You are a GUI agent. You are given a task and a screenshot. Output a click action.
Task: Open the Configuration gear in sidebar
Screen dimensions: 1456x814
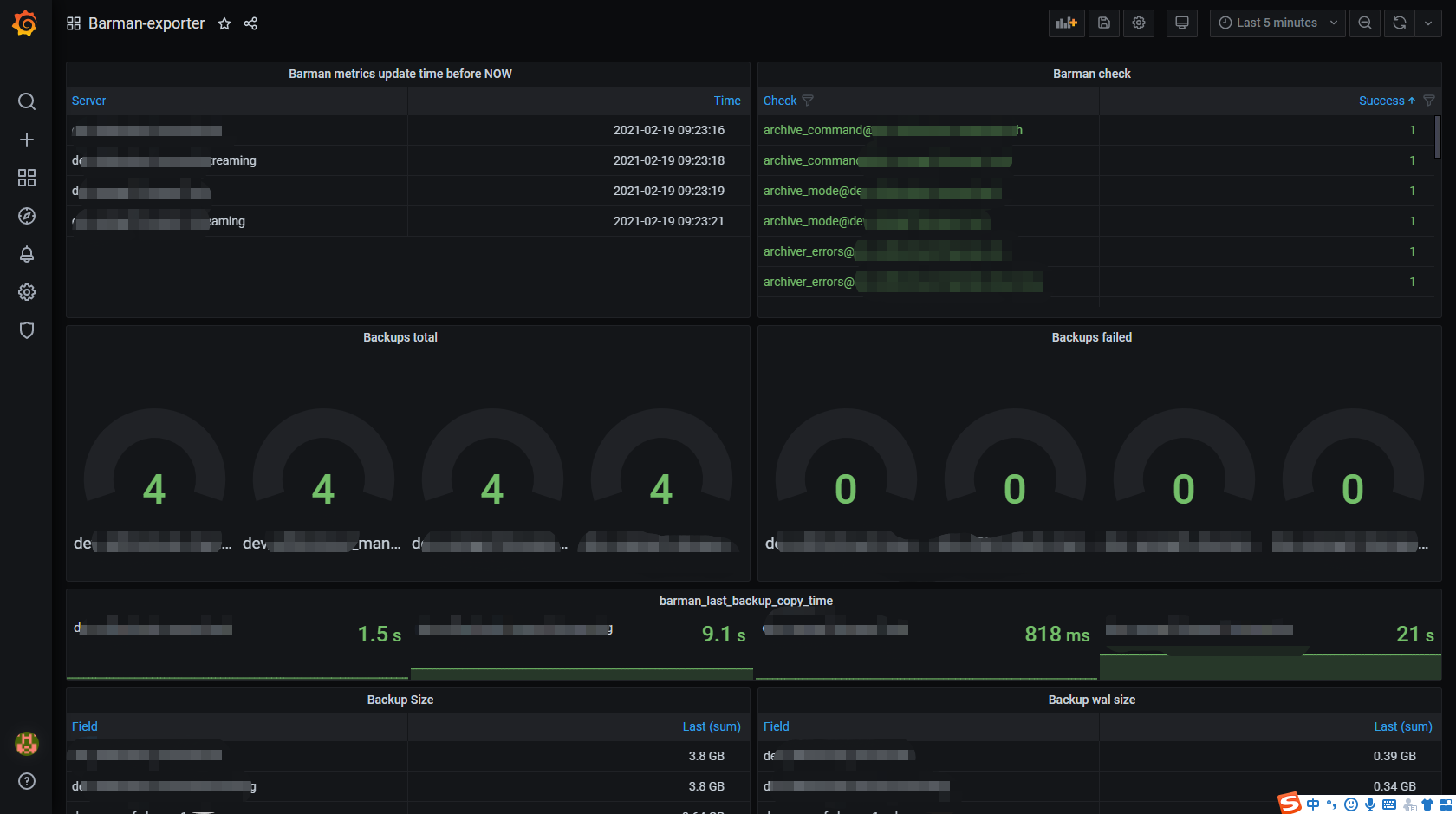[27, 292]
